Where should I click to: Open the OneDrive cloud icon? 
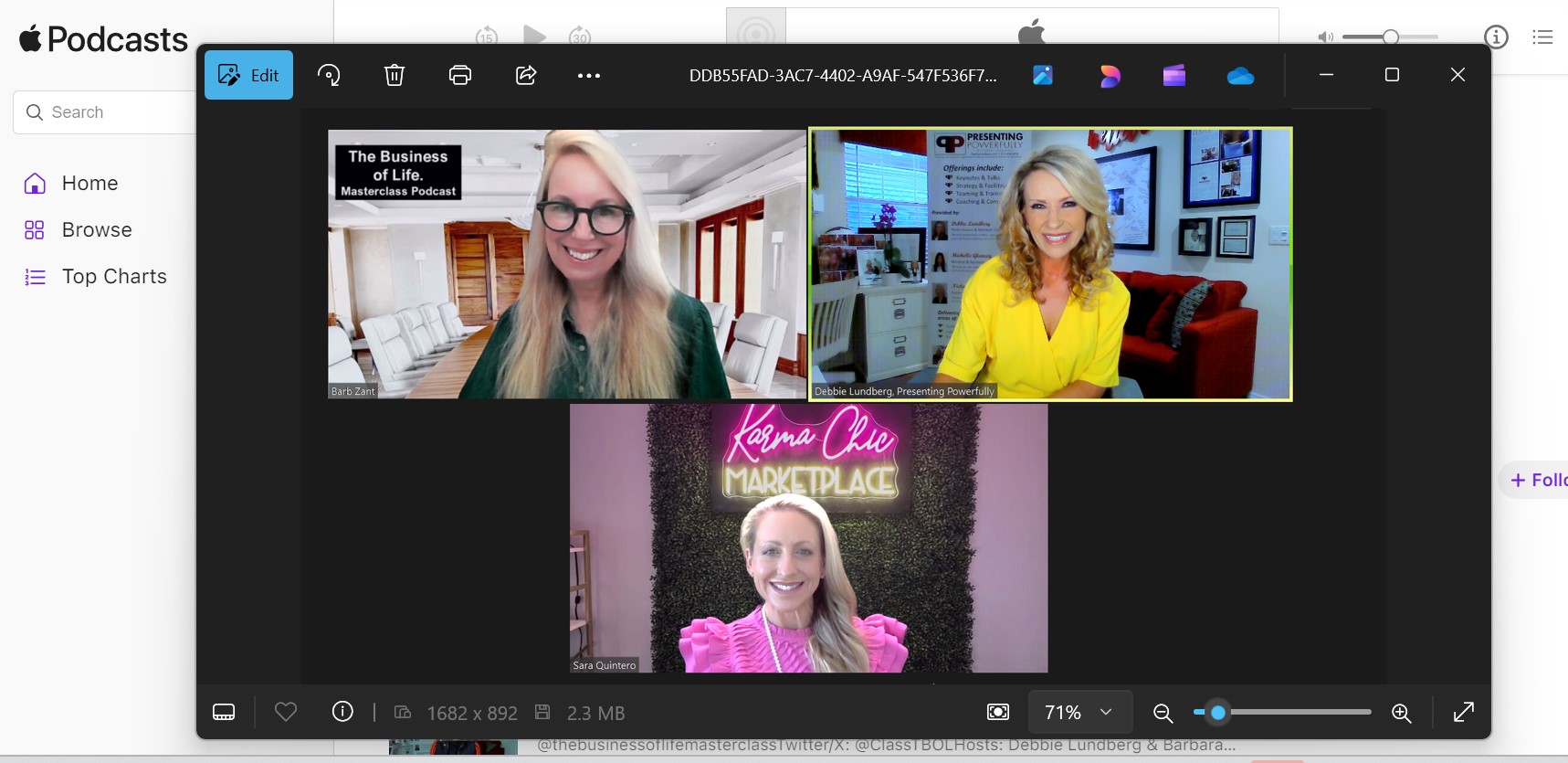tap(1240, 76)
